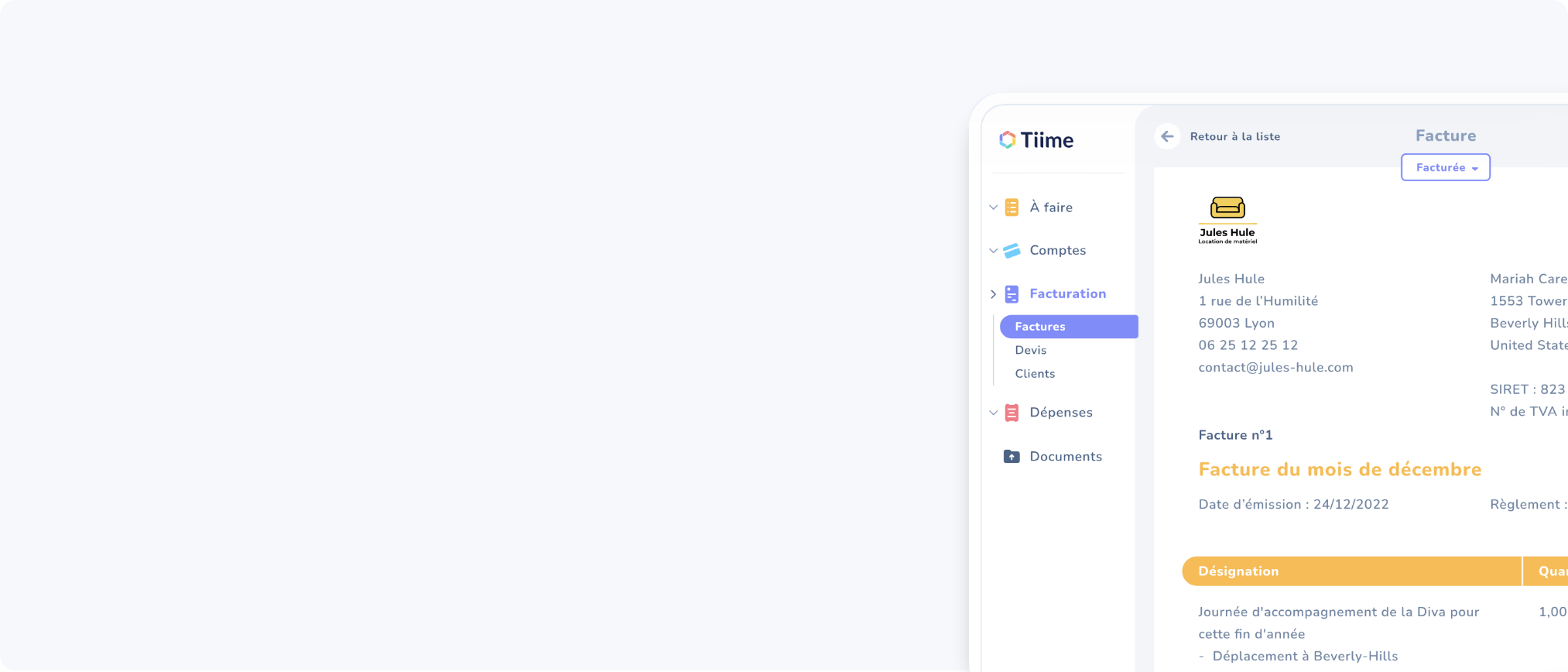Expand the Comptes section chevron

pos(993,251)
